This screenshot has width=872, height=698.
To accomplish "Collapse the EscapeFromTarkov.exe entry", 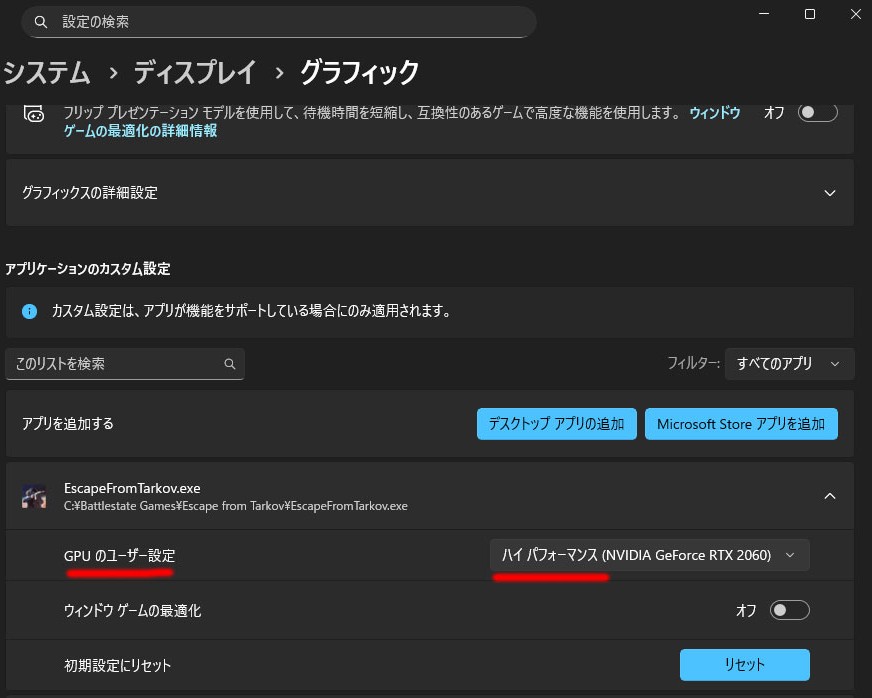I will 829,495.
